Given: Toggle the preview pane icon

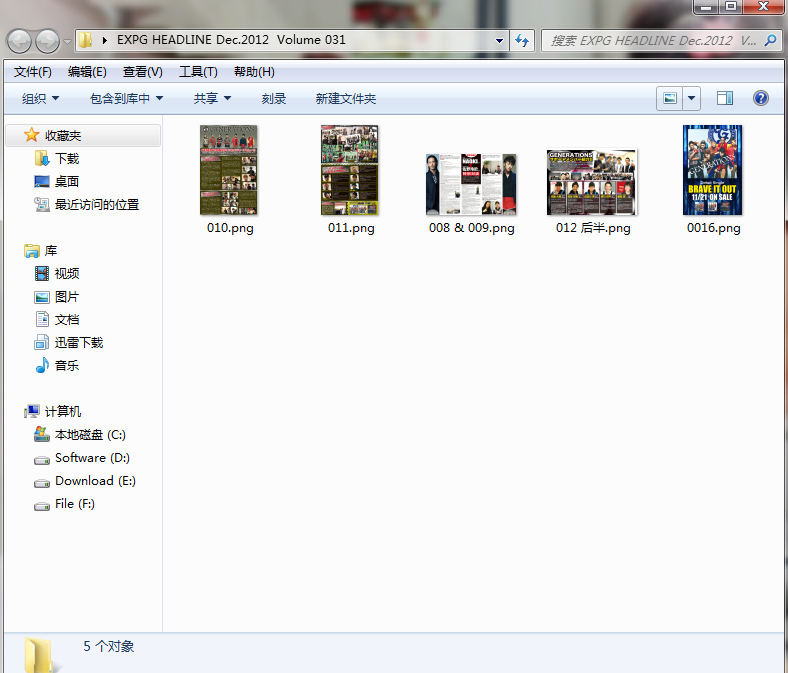Looking at the screenshot, I should [x=725, y=98].
